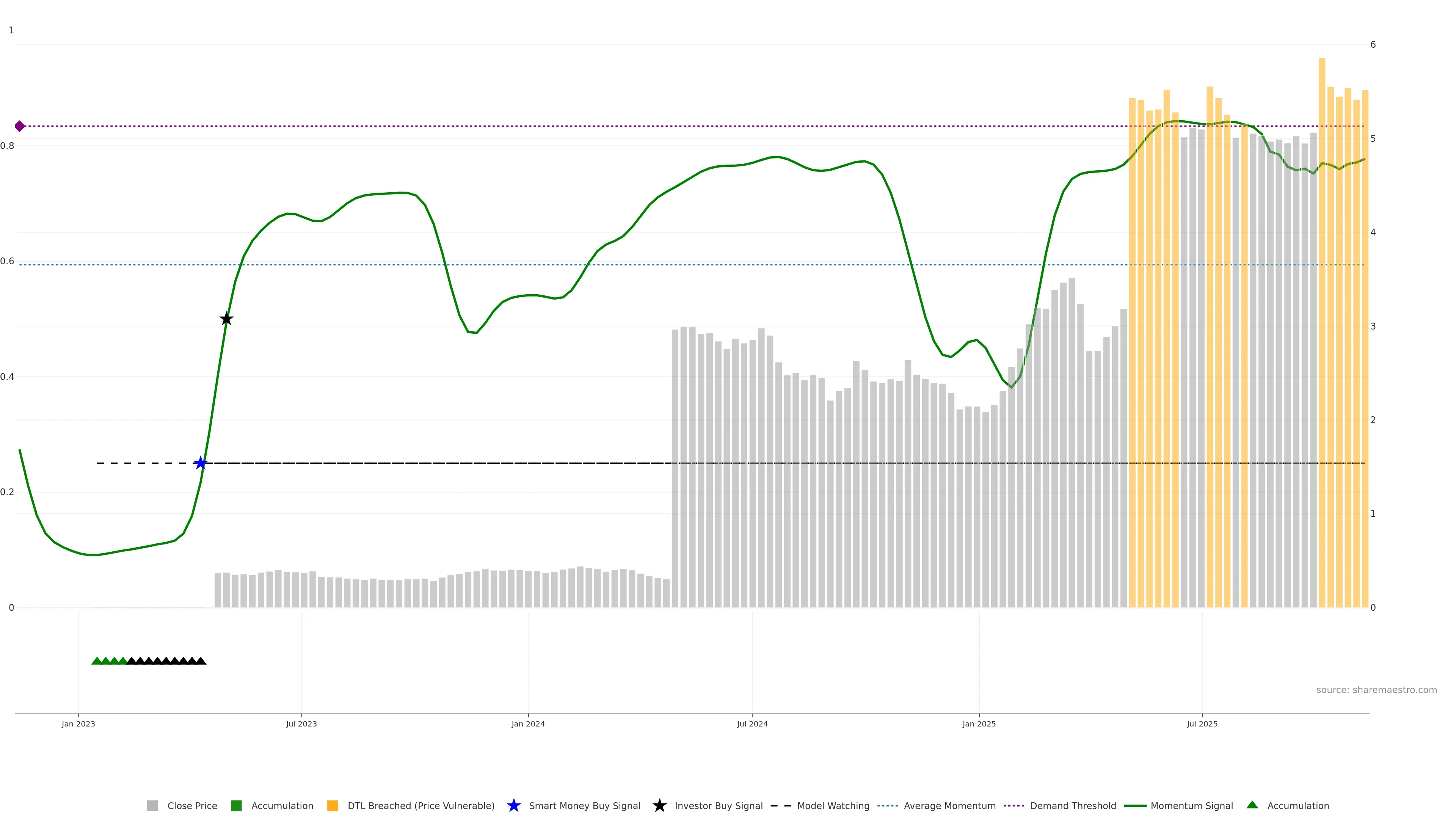Click the first green triangle below the chart
1456x819 pixels.
[97, 661]
